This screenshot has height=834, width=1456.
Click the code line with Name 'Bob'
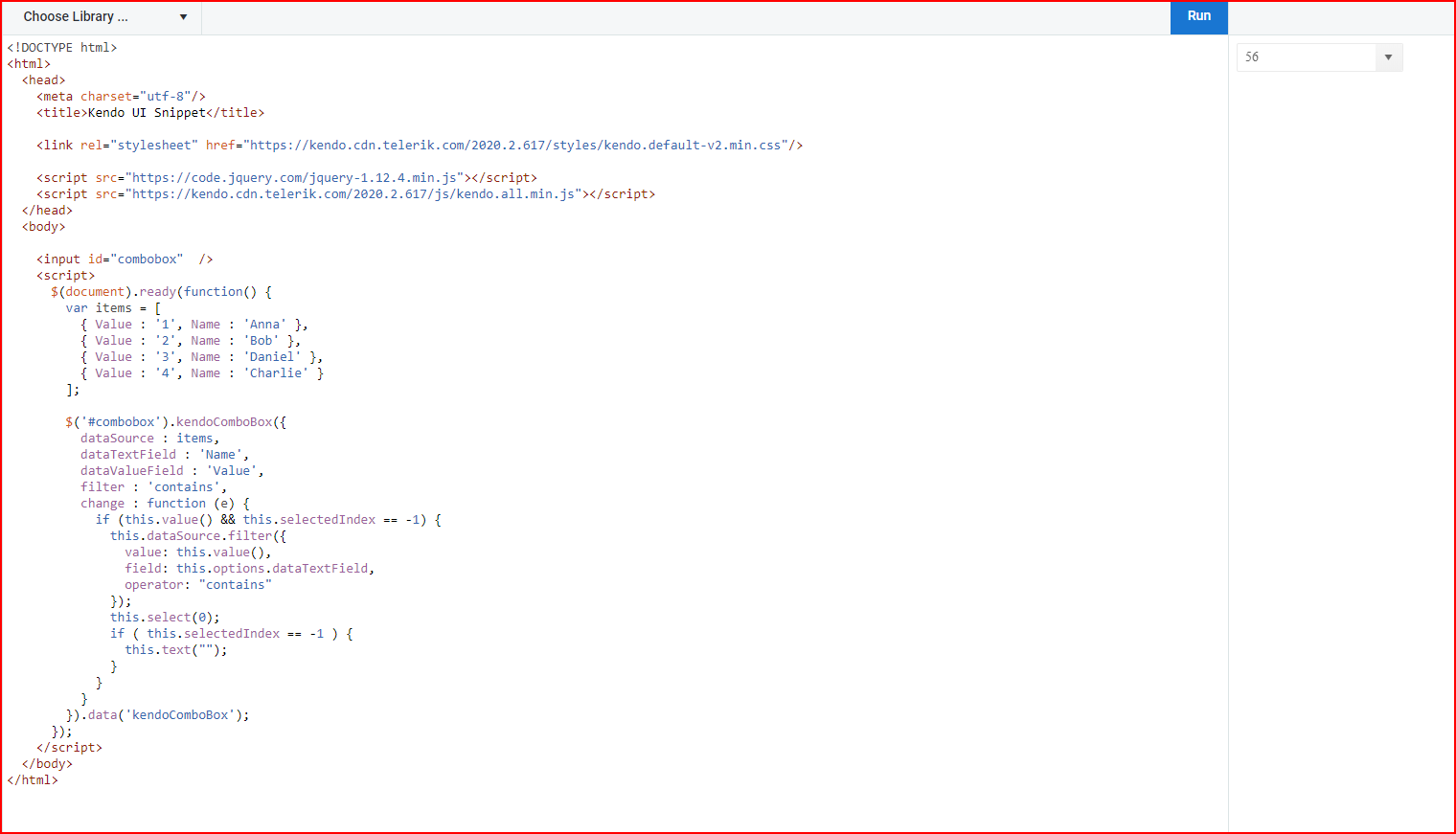[191, 341]
